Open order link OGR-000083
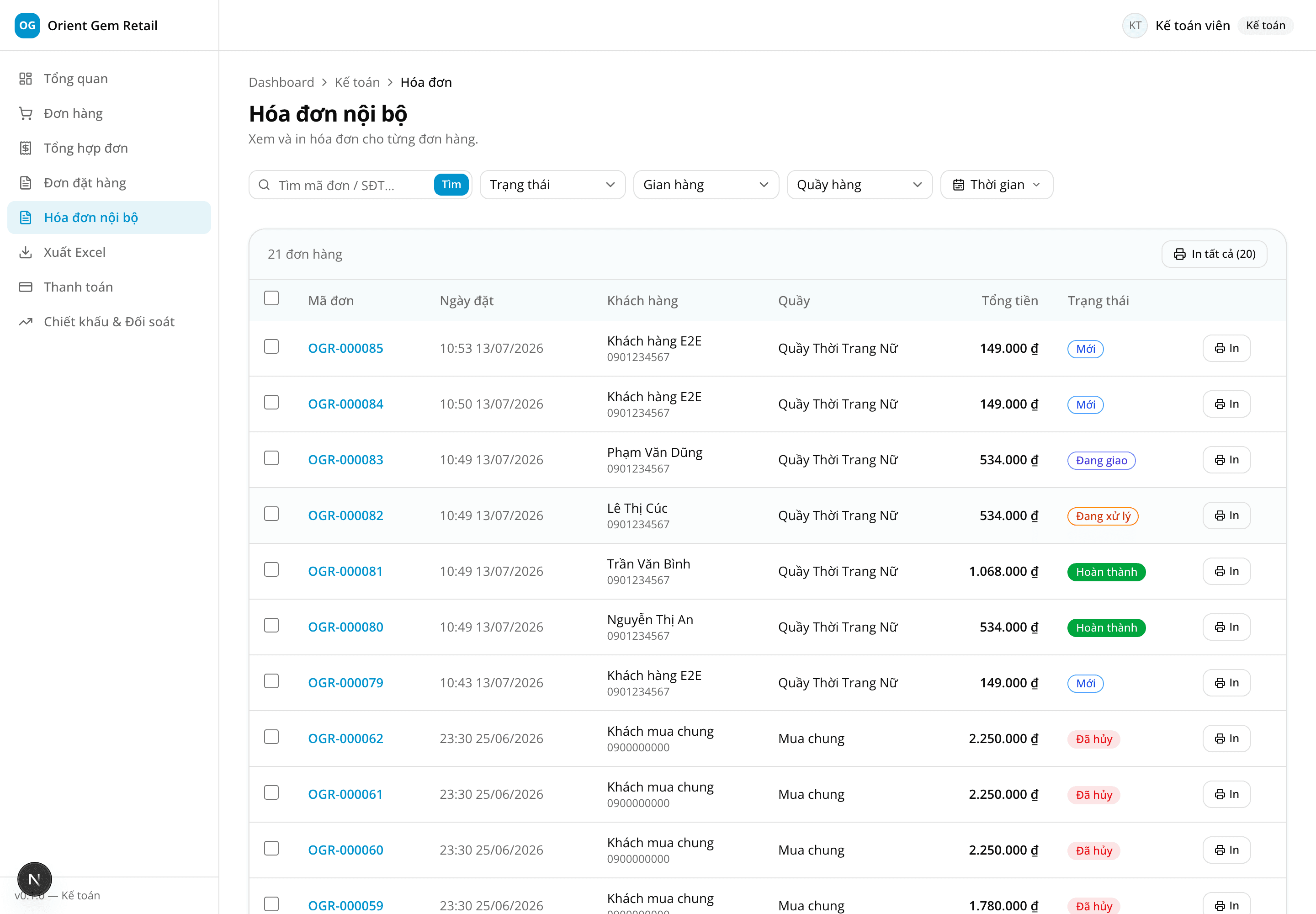 (345, 460)
